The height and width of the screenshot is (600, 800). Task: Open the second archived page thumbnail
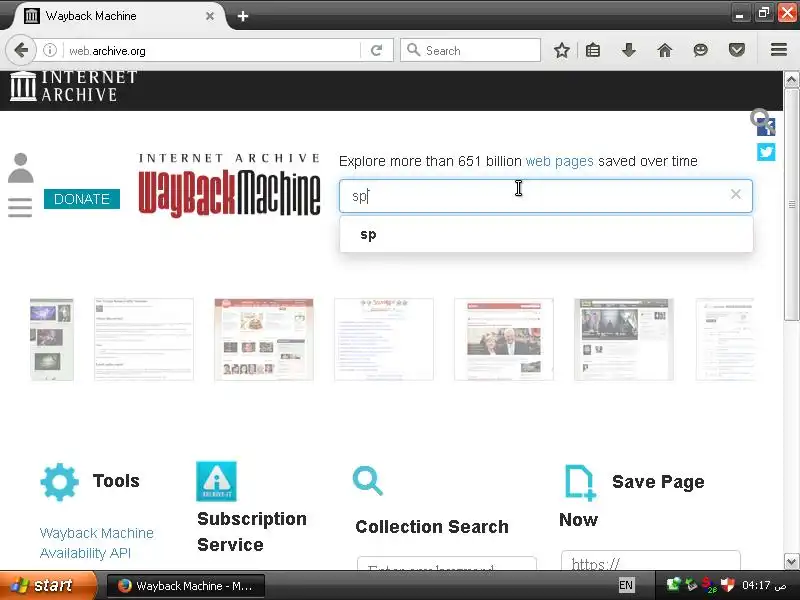click(144, 339)
